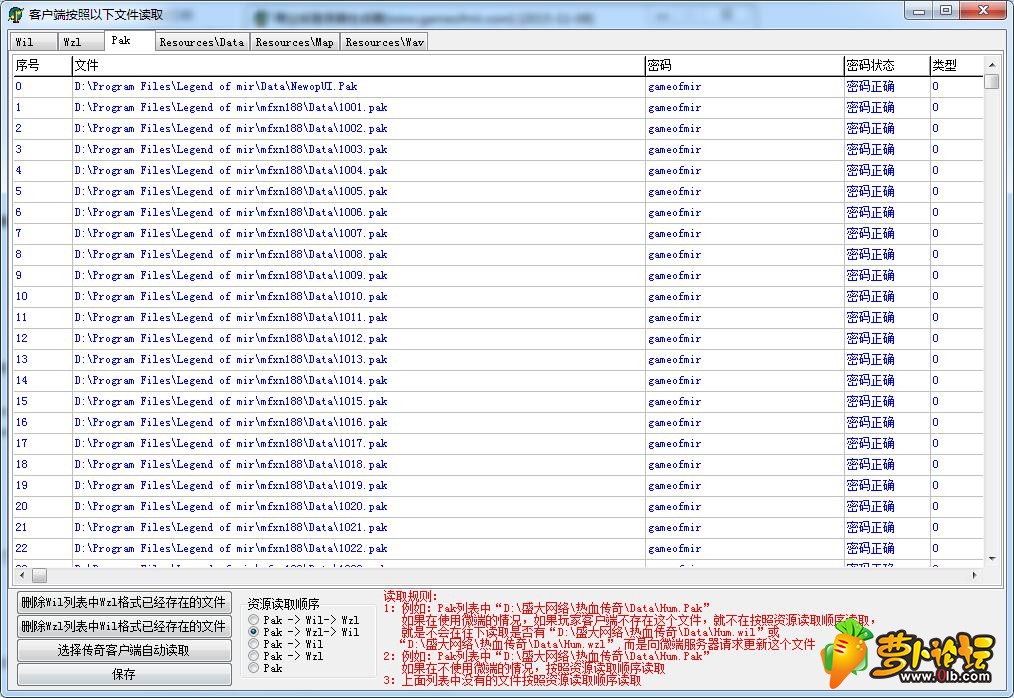Switch to the Wil tab
This screenshot has width=1014, height=698.
(33, 42)
